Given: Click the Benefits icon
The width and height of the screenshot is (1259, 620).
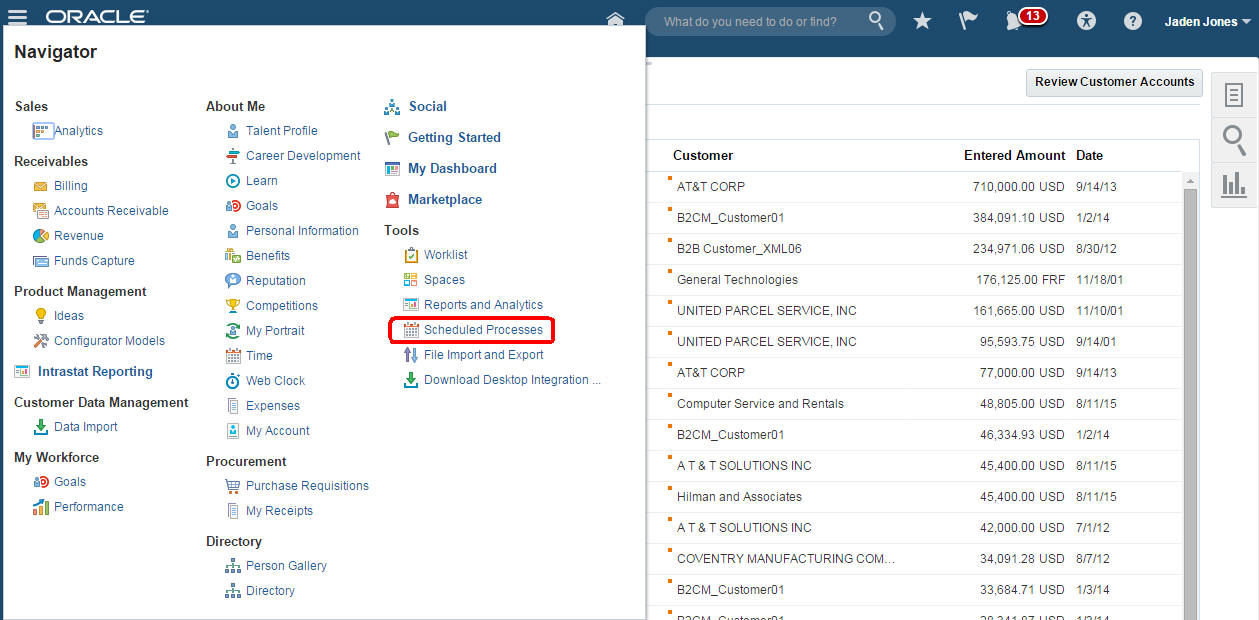Looking at the screenshot, I should coord(233,256).
